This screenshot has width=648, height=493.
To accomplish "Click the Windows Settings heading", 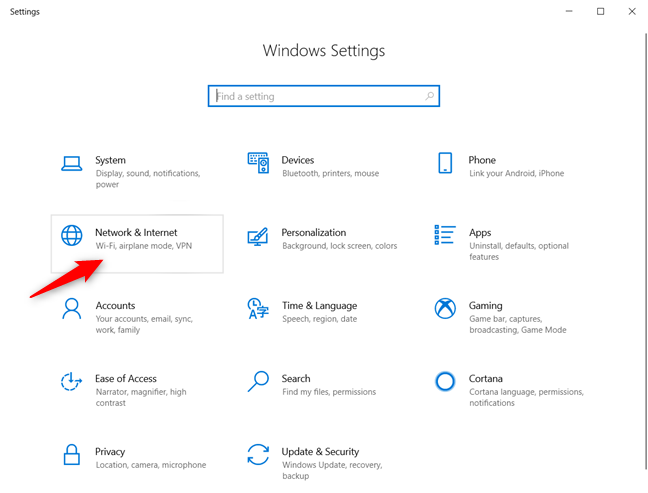I will (324, 51).
